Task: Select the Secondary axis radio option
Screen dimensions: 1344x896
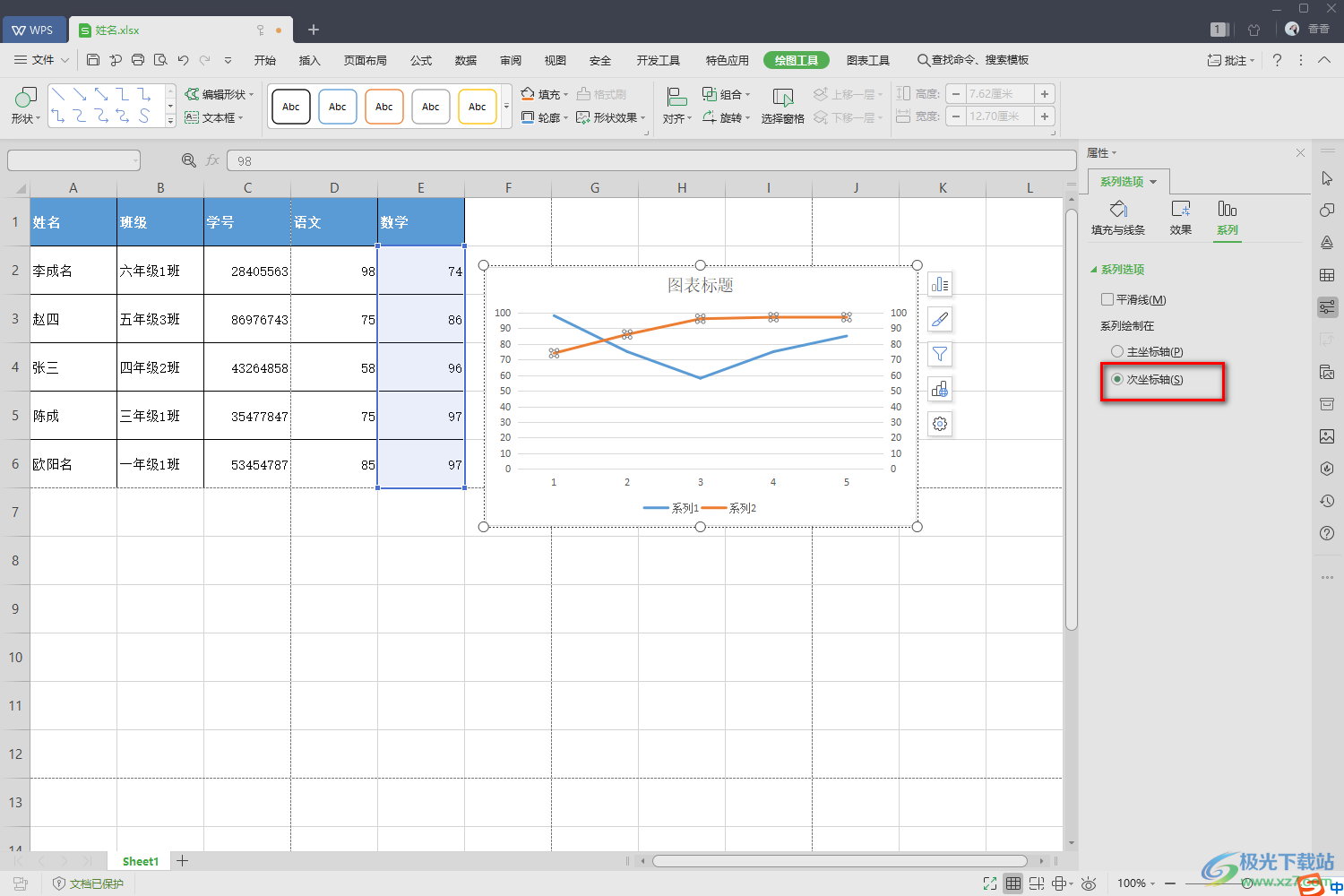Action: coord(1116,379)
